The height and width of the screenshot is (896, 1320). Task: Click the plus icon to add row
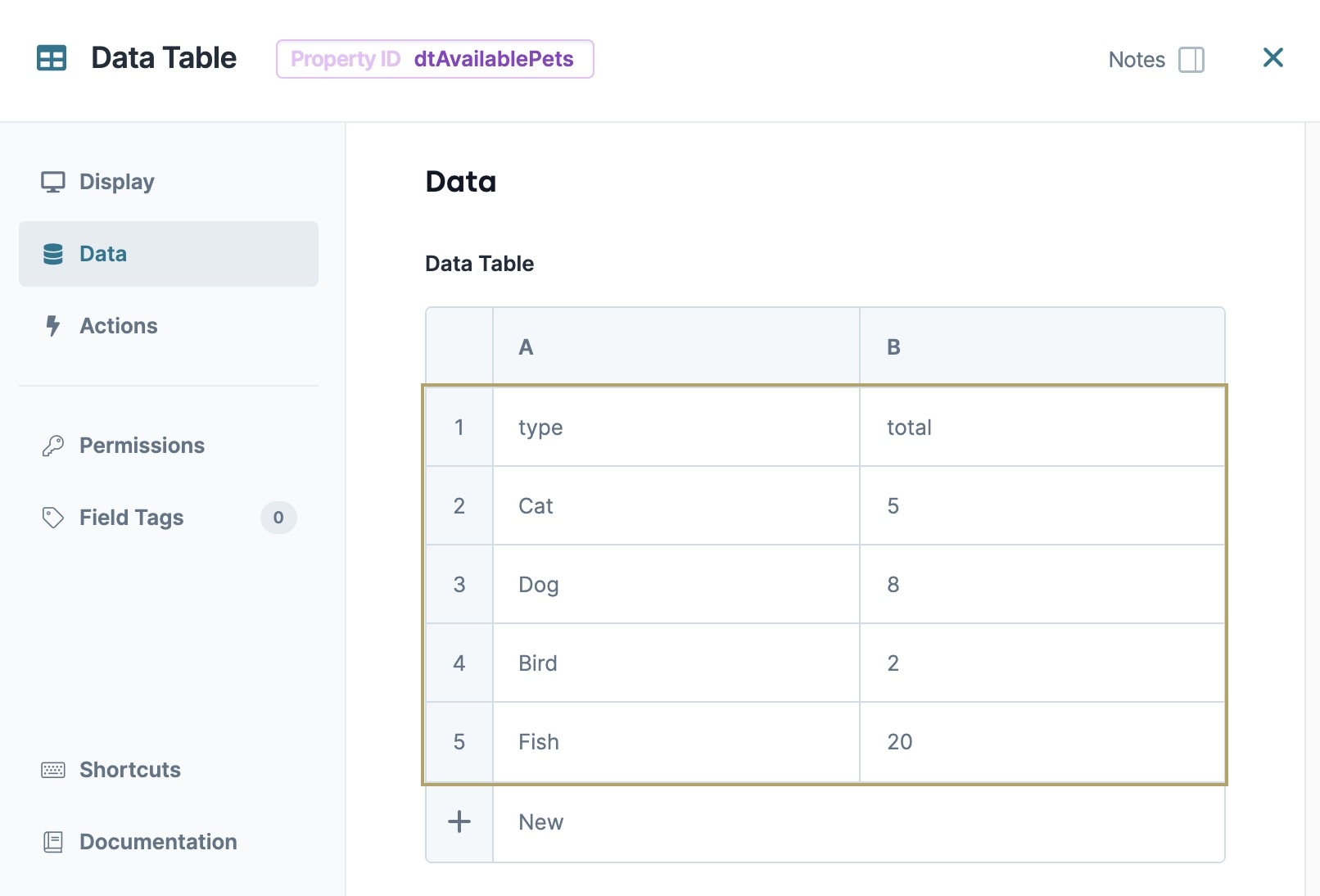[x=459, y=821]
